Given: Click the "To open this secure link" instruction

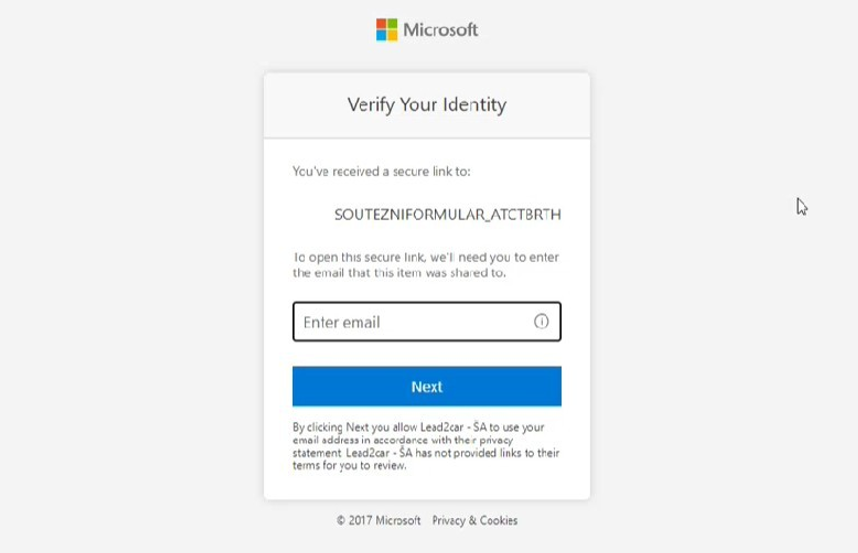Looking at the screenshot, I should pos(426,265).
